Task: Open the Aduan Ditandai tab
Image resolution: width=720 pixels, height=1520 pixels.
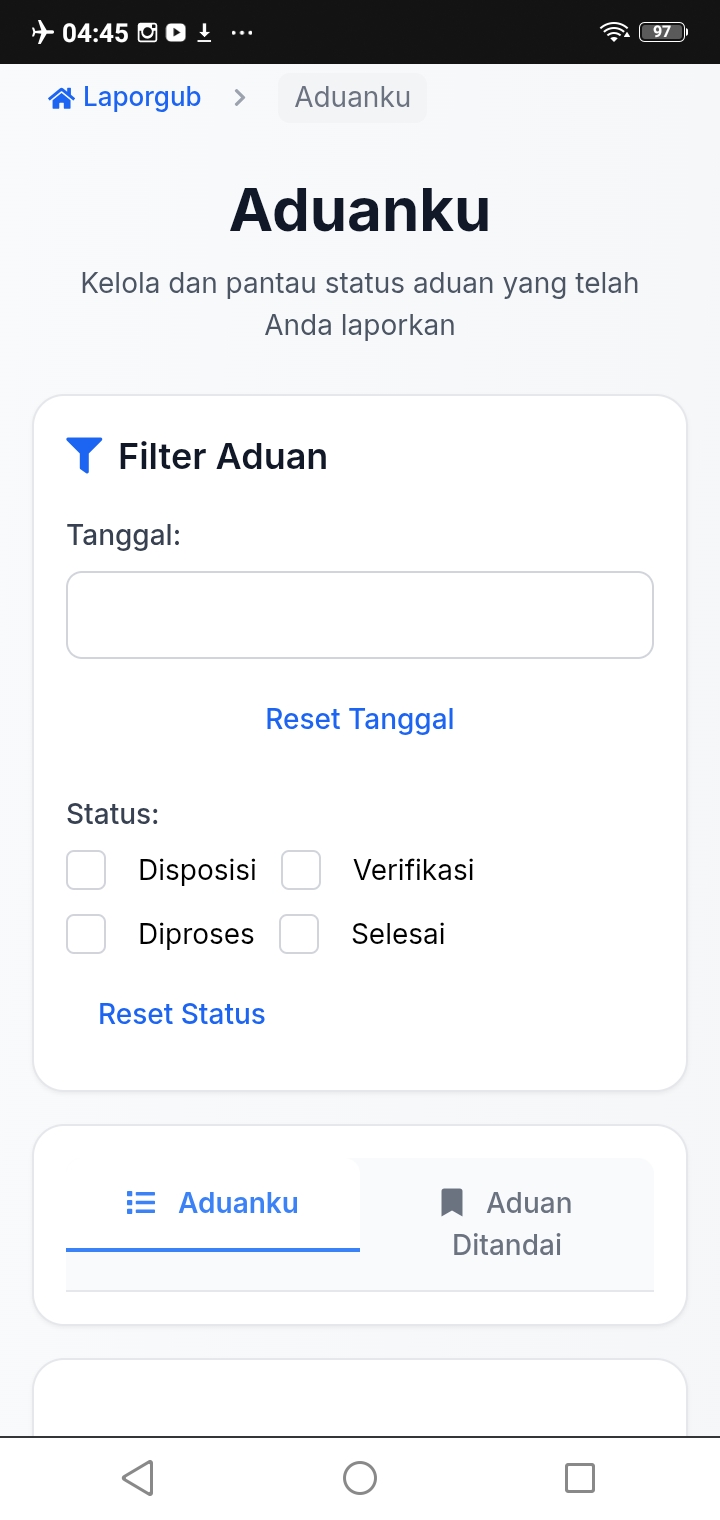Action: [507, 1223]
